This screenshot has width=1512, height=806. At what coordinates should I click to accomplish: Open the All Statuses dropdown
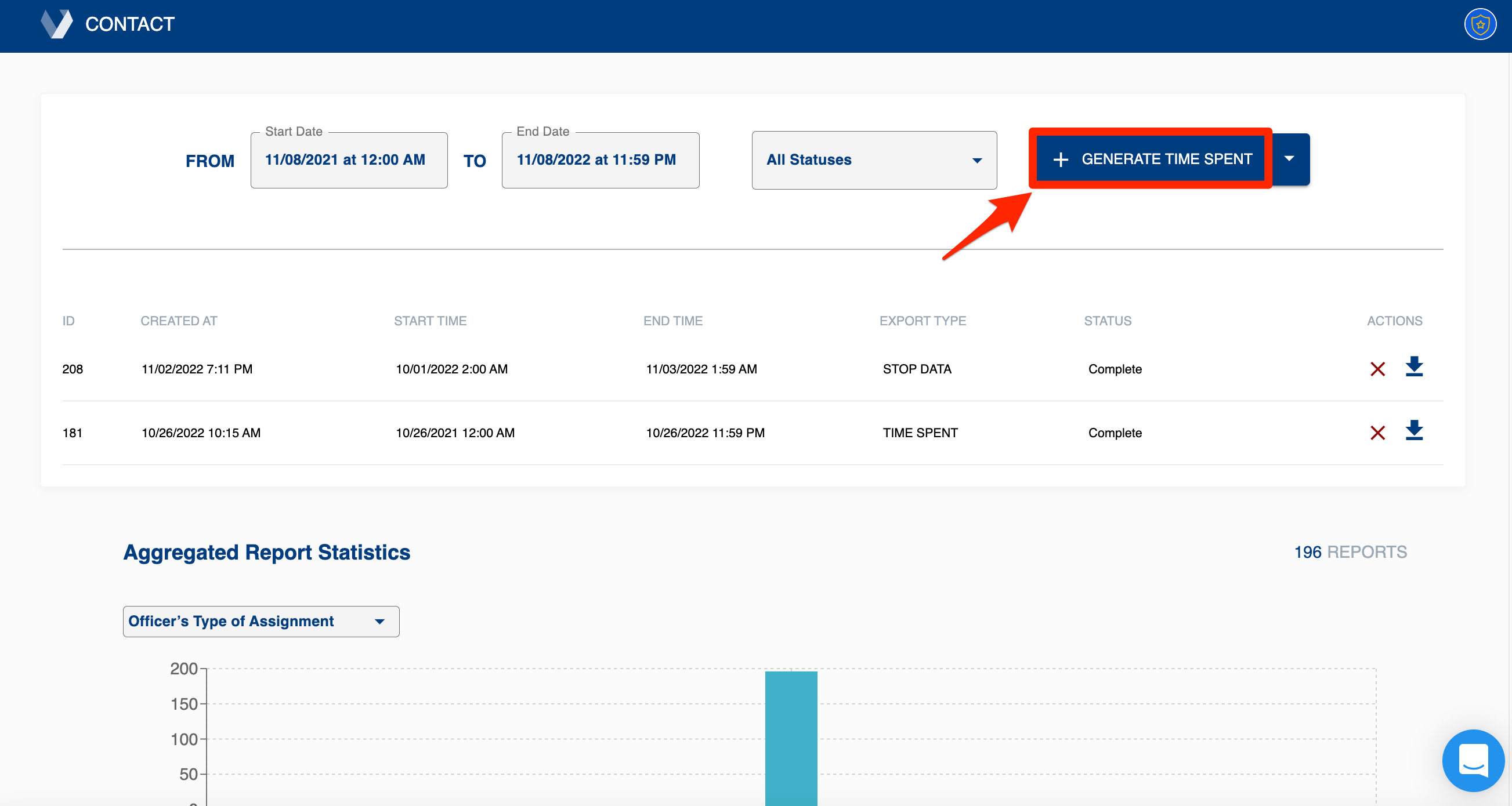873,159
